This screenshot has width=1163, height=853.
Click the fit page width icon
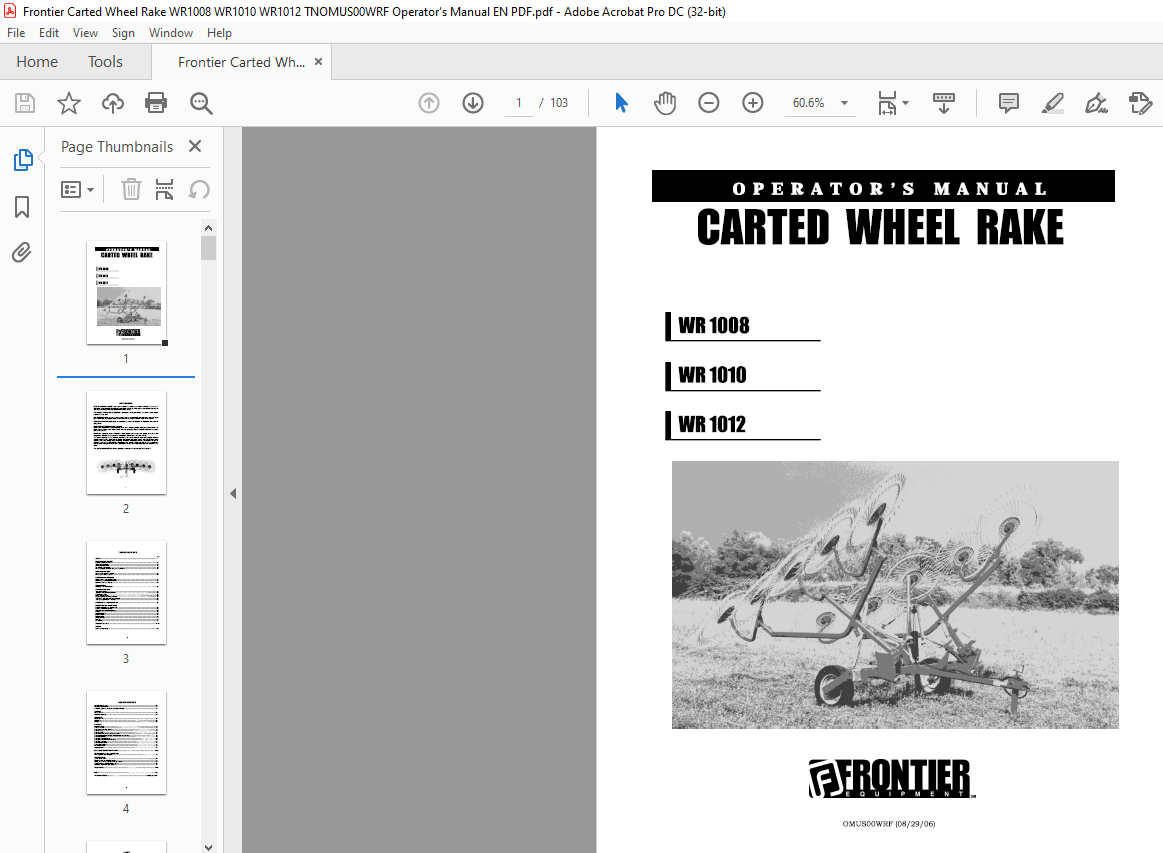887,103
